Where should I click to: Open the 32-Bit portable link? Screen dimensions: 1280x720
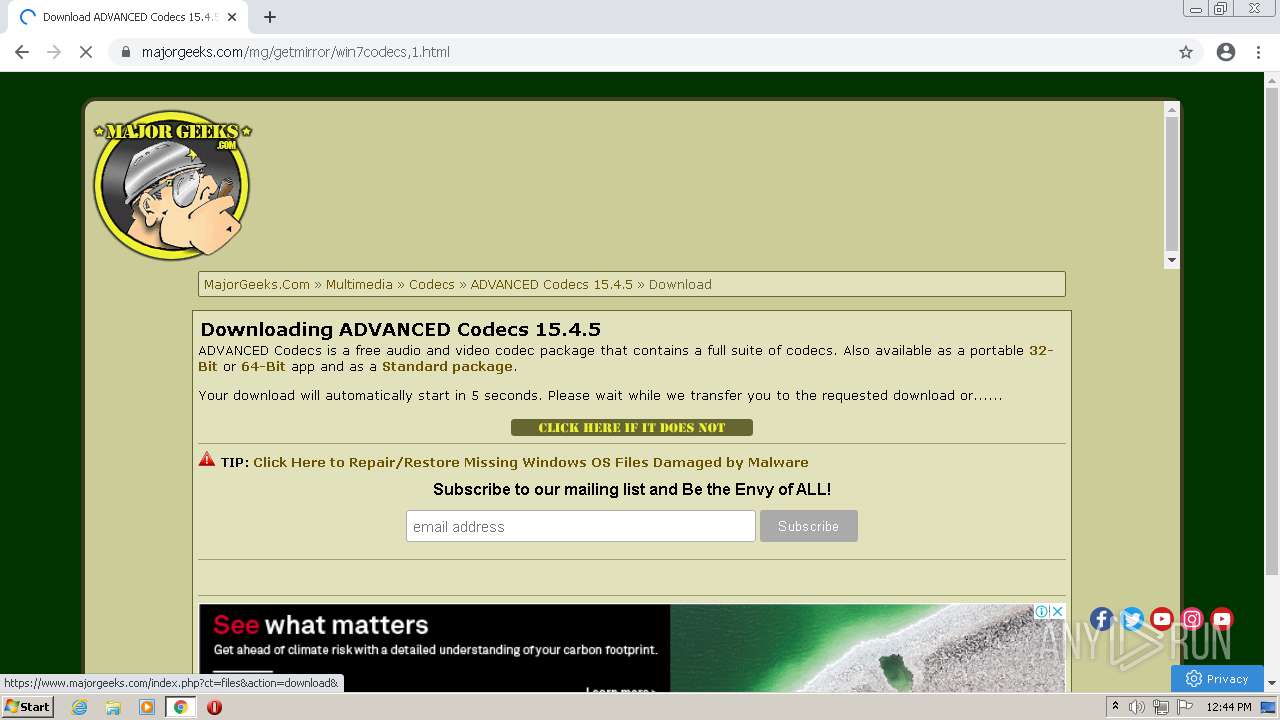1041,350
